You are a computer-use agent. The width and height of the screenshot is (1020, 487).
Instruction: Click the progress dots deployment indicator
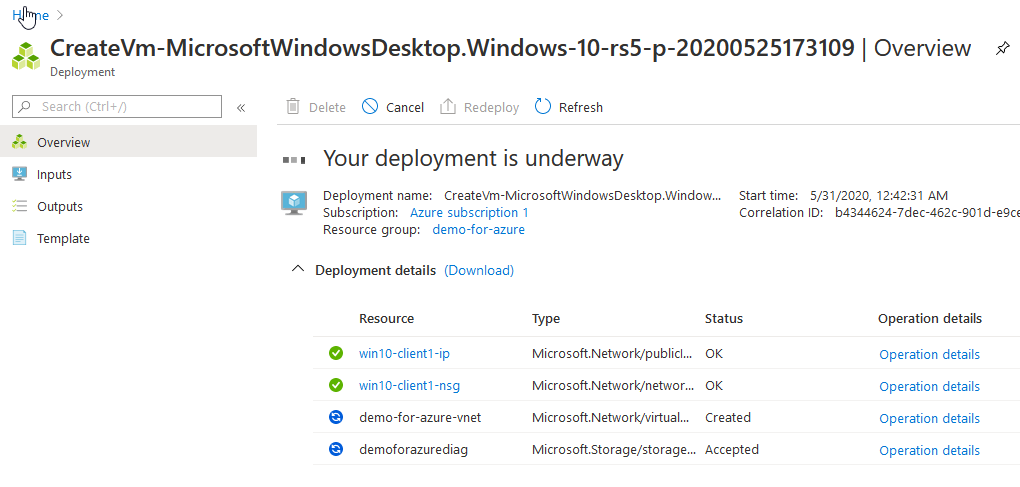point(294,159)
